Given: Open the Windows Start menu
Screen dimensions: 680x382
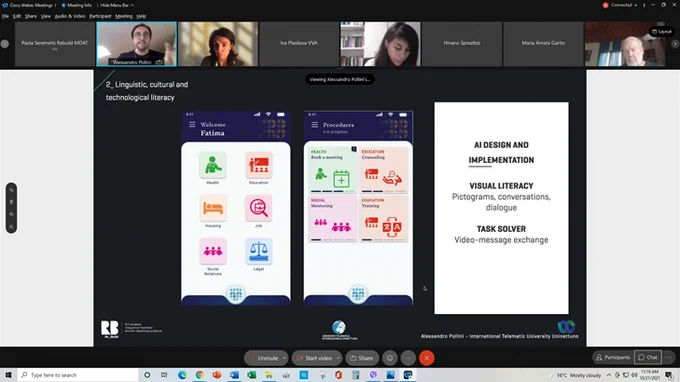Looking at the screenshot, I should pyautogui.click(x=8, y=375).
